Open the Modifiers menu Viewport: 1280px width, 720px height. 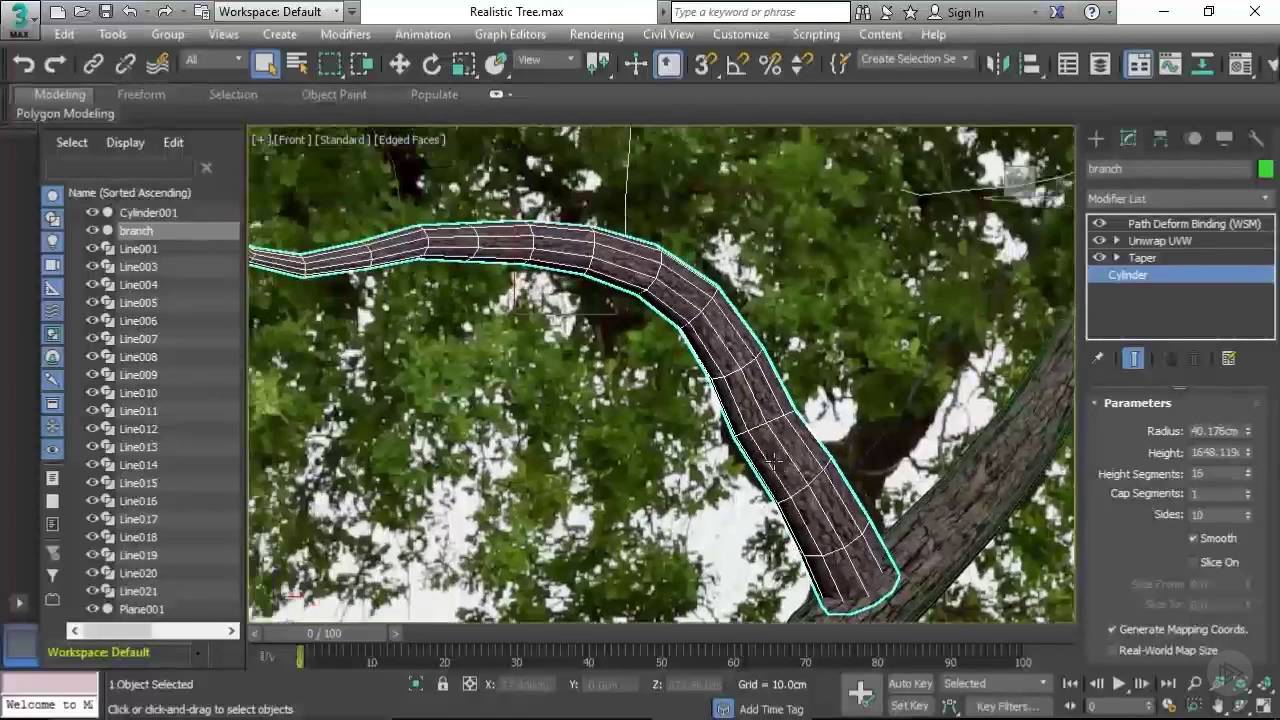click(345, 34)
